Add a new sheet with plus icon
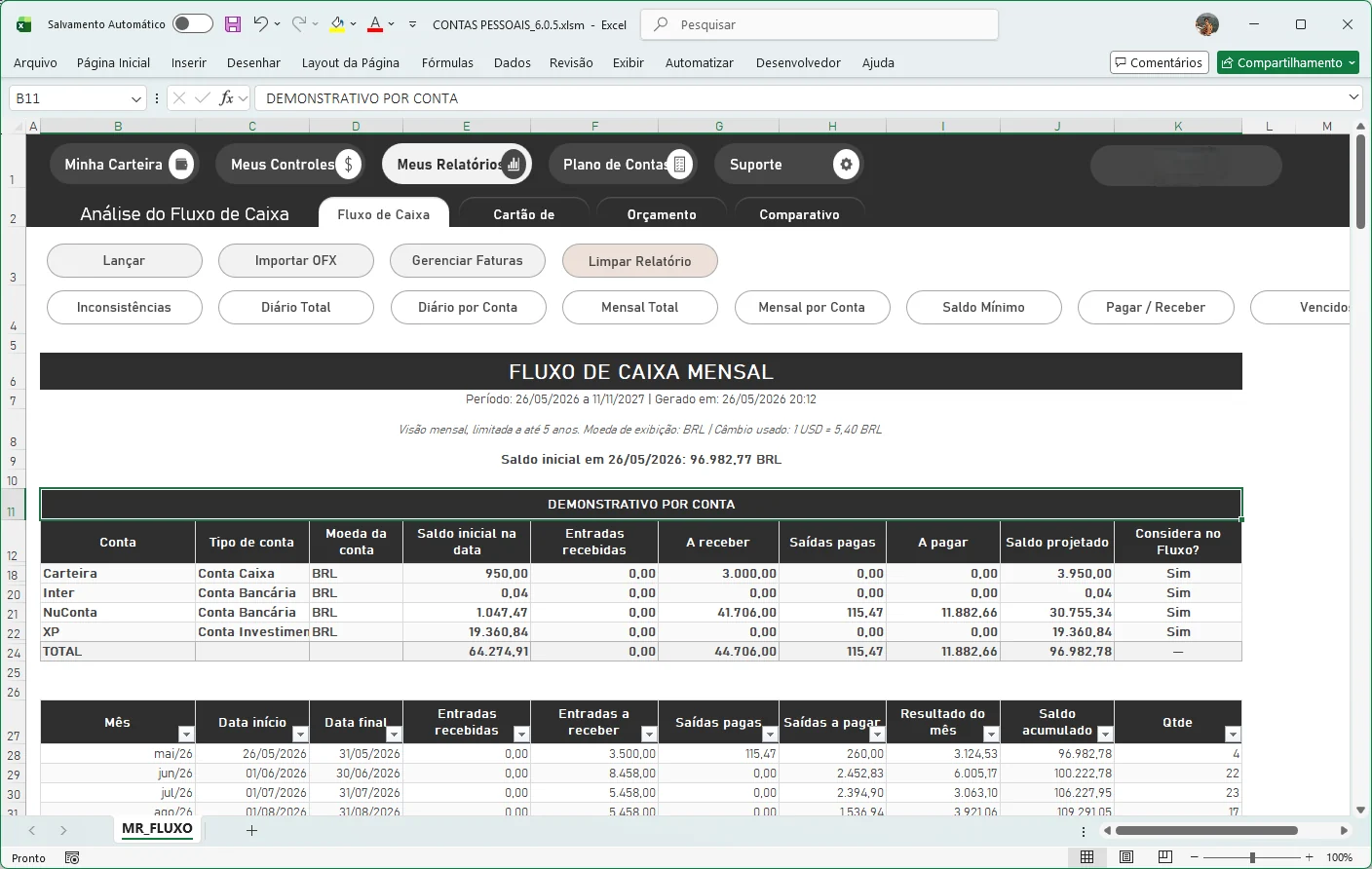The image size is (1372, 869). tap(251, 830)
